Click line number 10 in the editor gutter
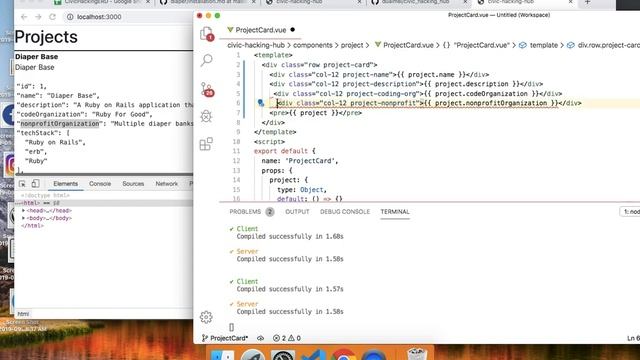This screenshot has height=360, width=640. 236,142
